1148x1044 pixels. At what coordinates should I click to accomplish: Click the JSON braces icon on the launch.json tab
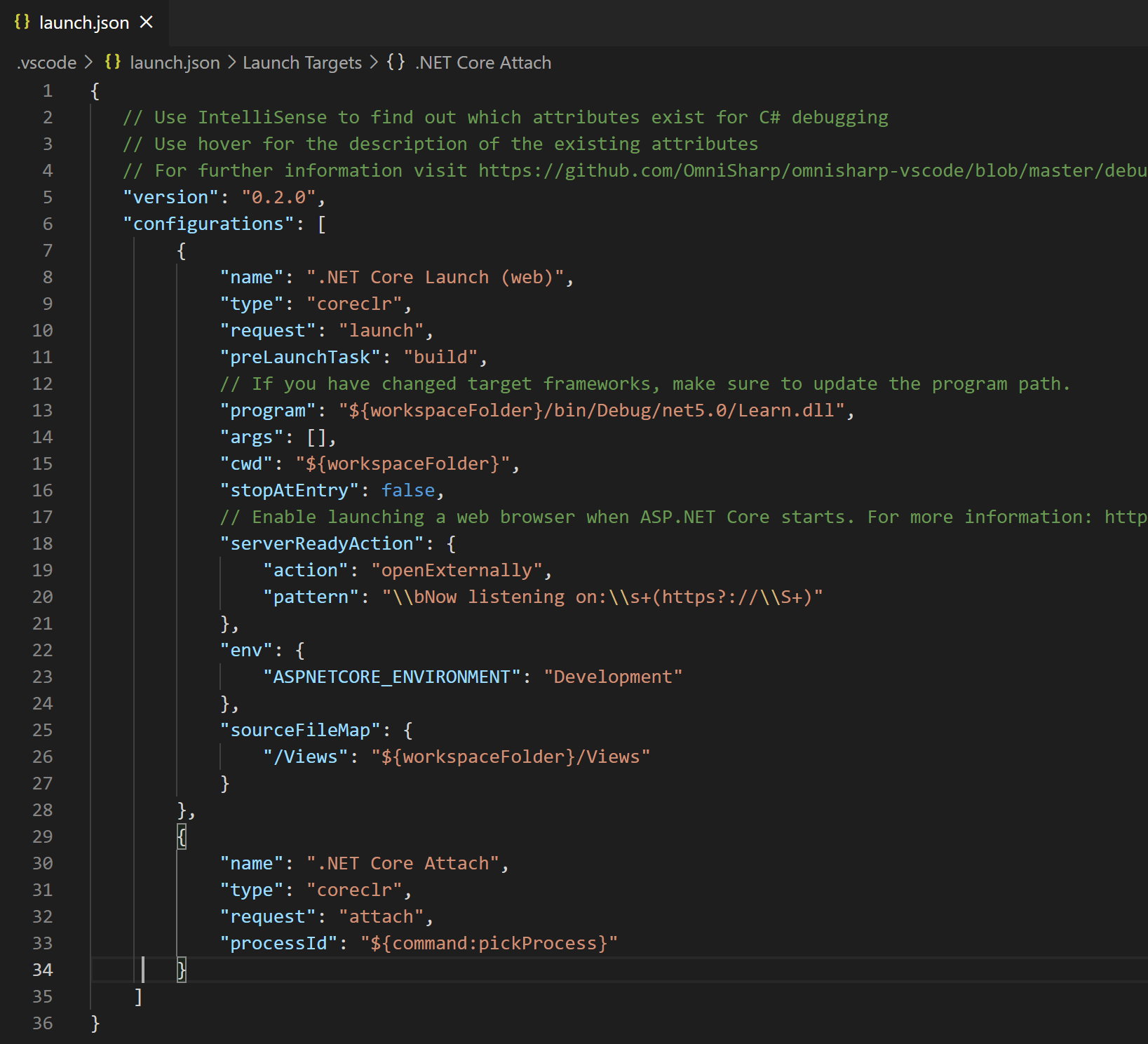[x=22, y=22]
